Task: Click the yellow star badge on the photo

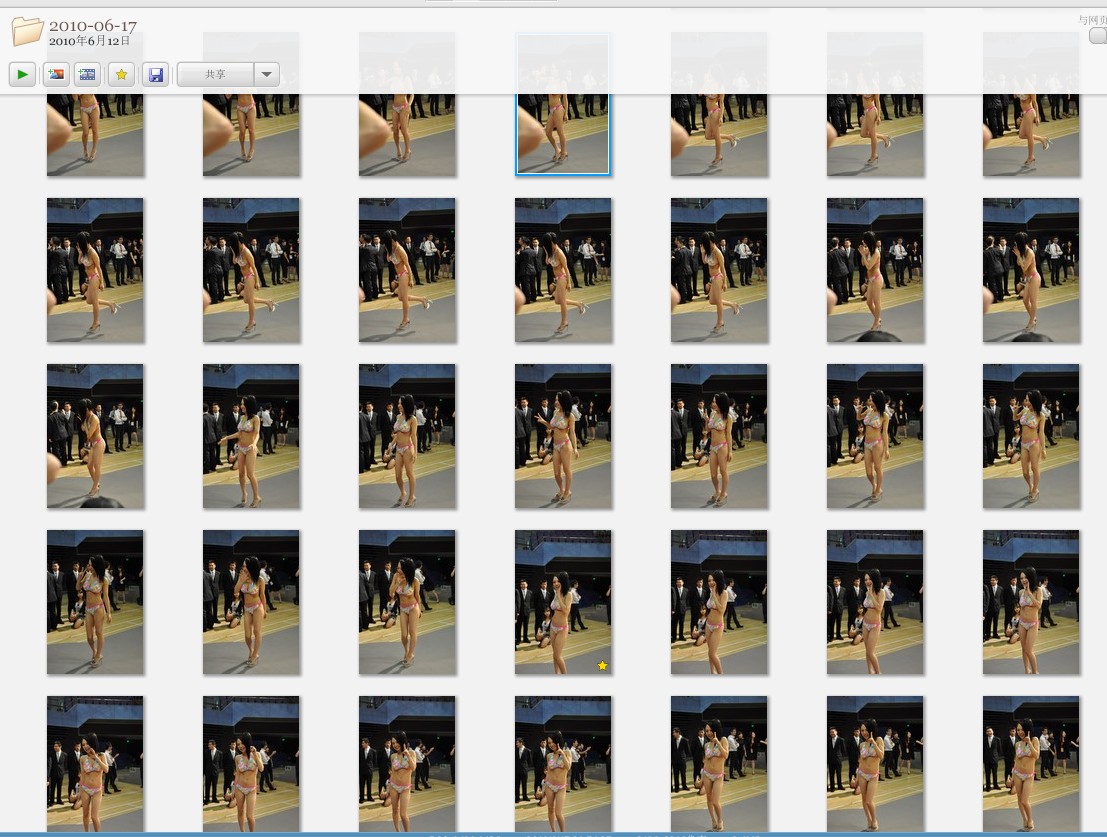Action: (x=602, y=666)
